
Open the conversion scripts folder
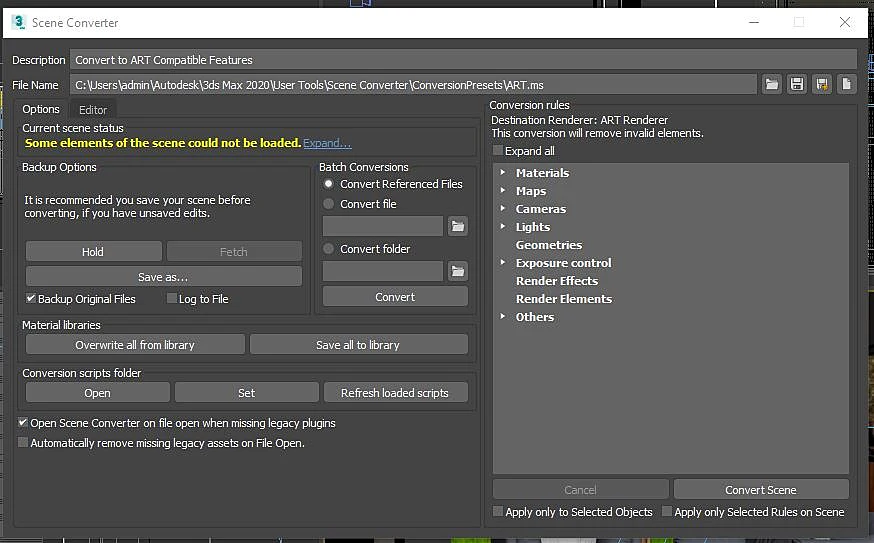[98, 392]
